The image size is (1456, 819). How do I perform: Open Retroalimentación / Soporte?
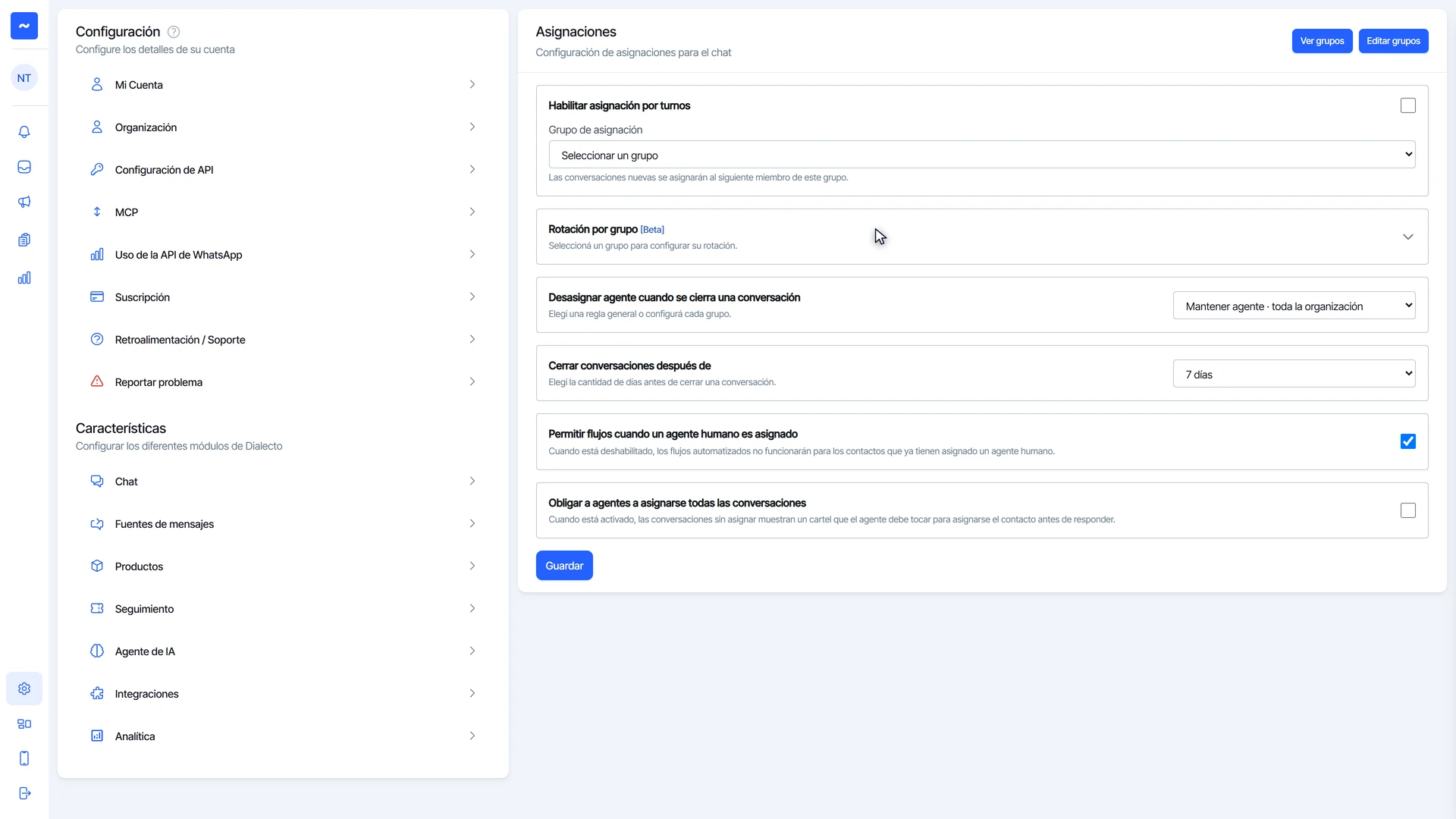click(283, 340)
